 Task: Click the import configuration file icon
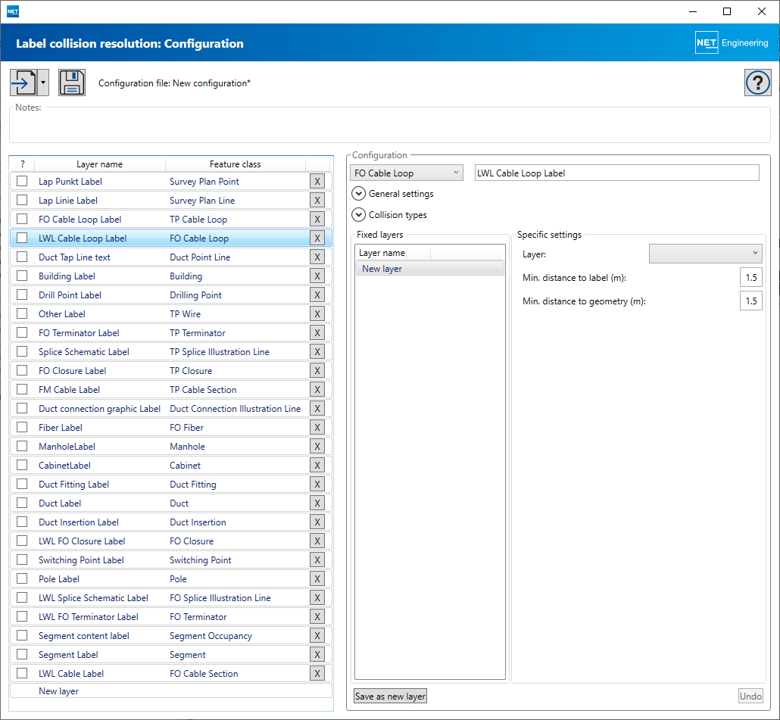[24, 83]
